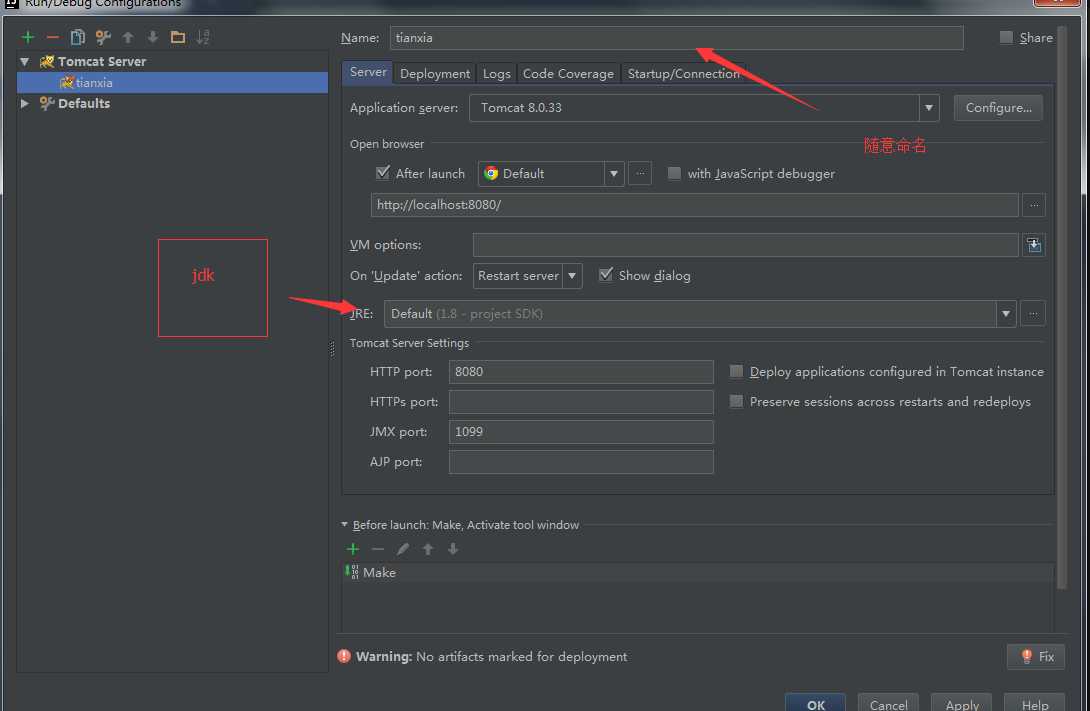1090x711 pixels.
Task: Enable Preserve sessions across restarts and redeploys
Action: tap(736, 401)
